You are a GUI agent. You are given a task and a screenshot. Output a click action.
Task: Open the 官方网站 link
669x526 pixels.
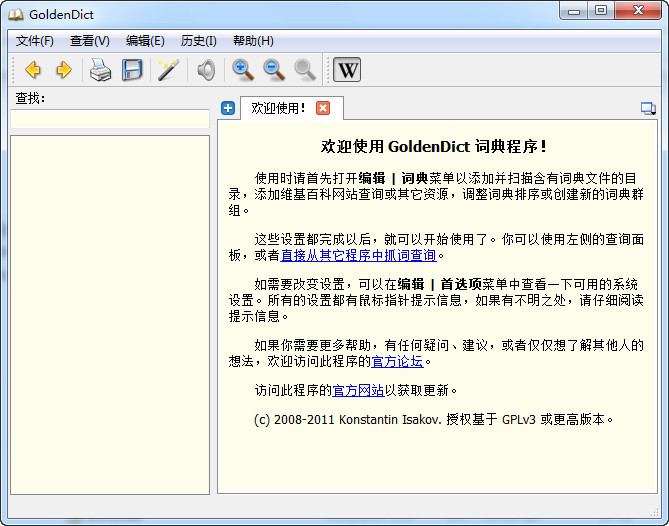click(358, 390)
